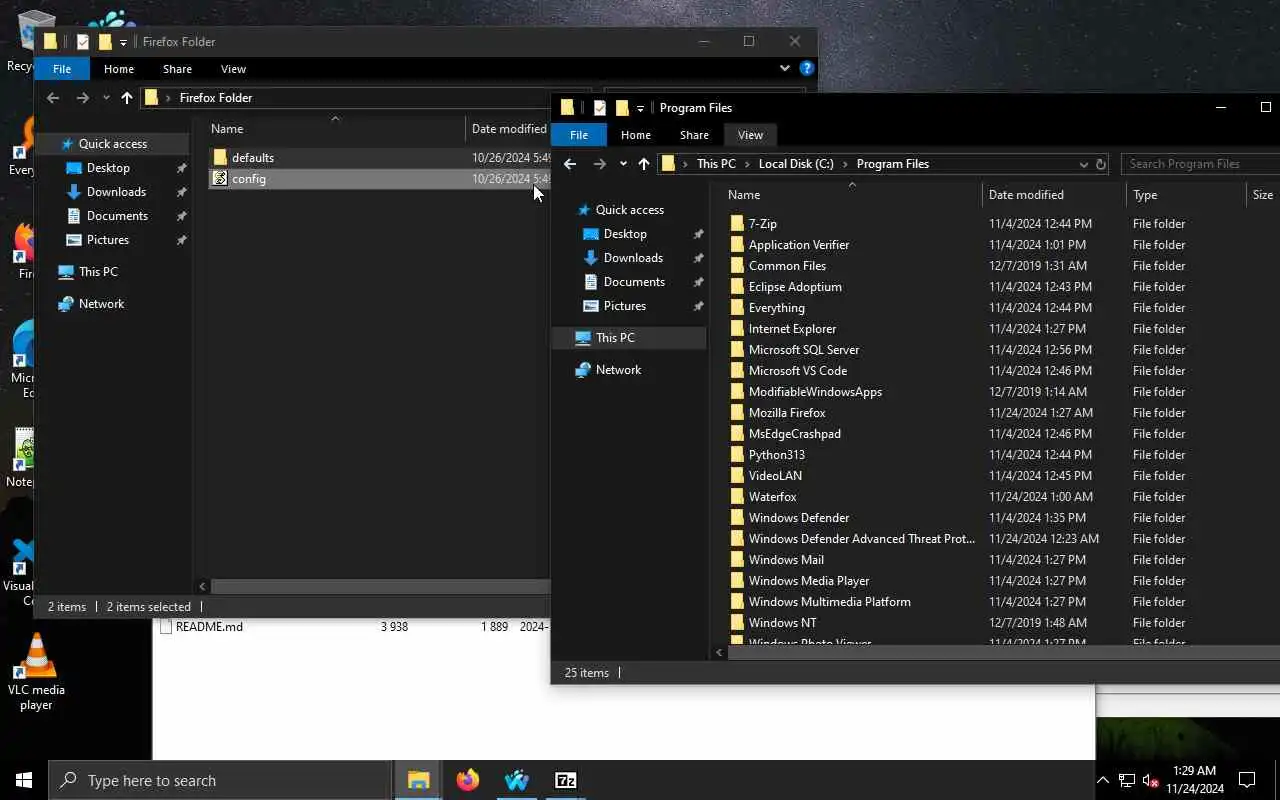
Task: Select the Eclipse Adoptium folder
Action: pos(795,287)
